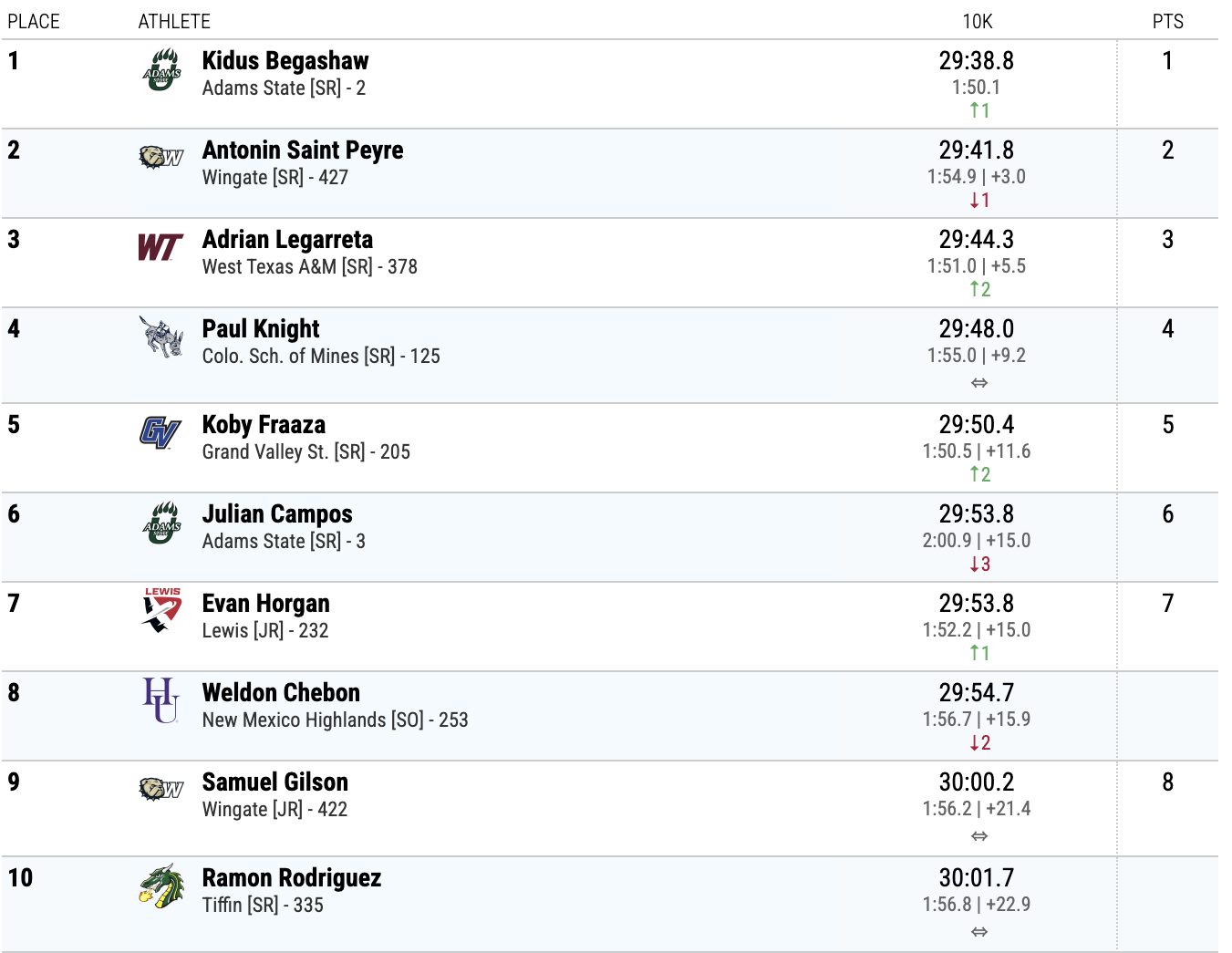1232x953 pixels.
Task: Click the PTS column header
Action: click(x=1167, y=22)
